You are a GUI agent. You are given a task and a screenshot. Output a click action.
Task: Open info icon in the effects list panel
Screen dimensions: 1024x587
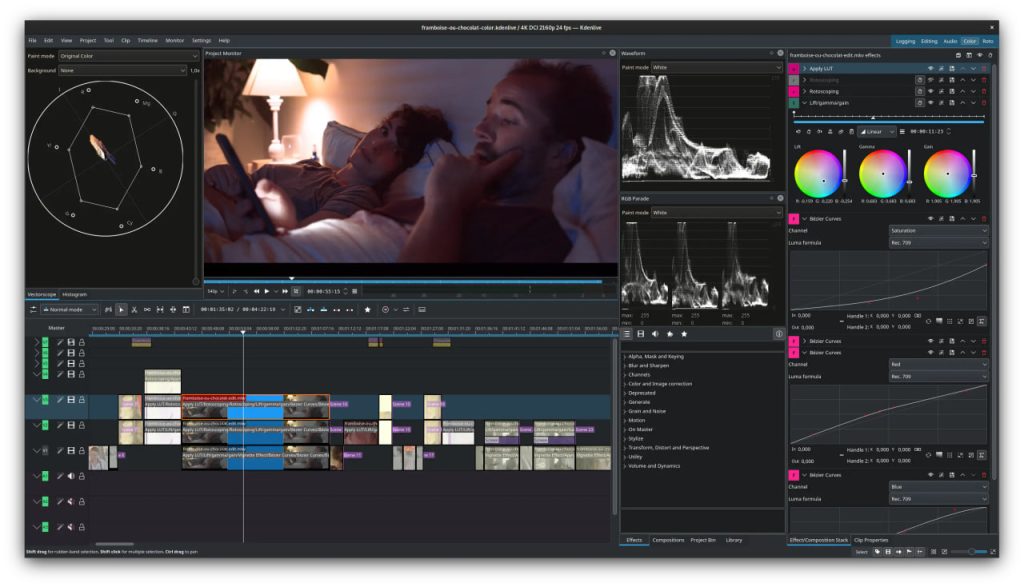[778, 334]
